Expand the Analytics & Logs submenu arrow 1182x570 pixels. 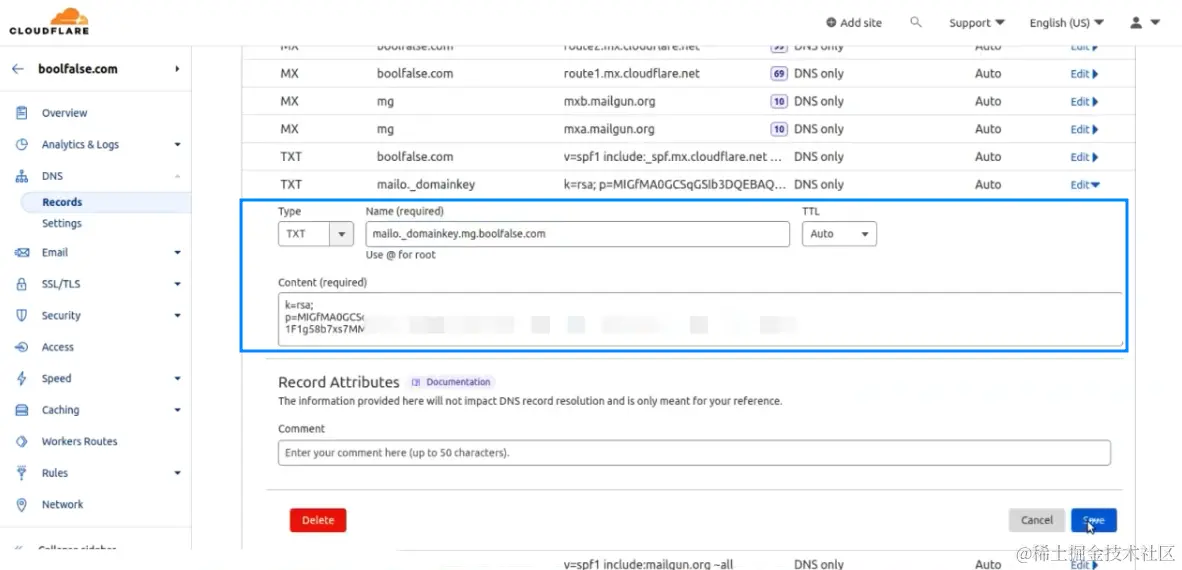[177, 145]
